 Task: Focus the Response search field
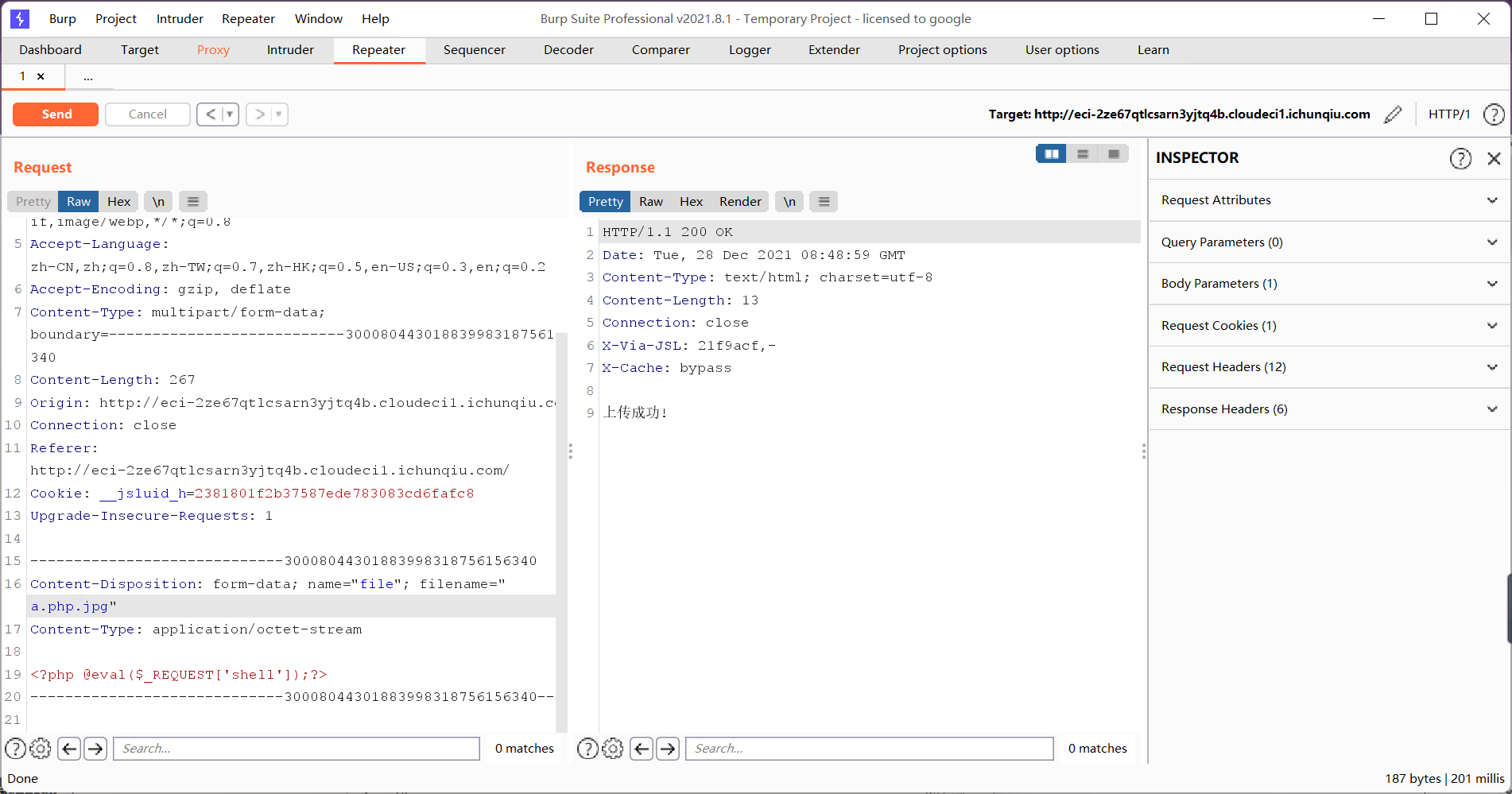[870, 749]
